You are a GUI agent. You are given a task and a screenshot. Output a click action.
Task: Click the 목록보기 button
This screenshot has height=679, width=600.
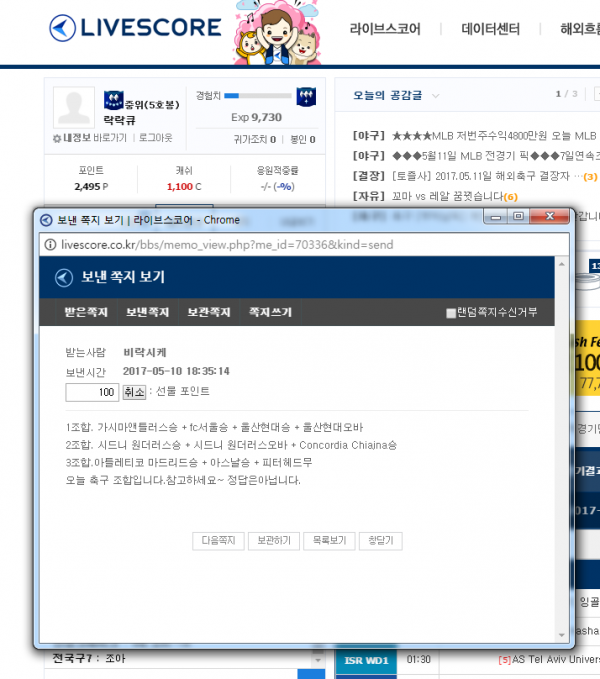pos(329,541)
